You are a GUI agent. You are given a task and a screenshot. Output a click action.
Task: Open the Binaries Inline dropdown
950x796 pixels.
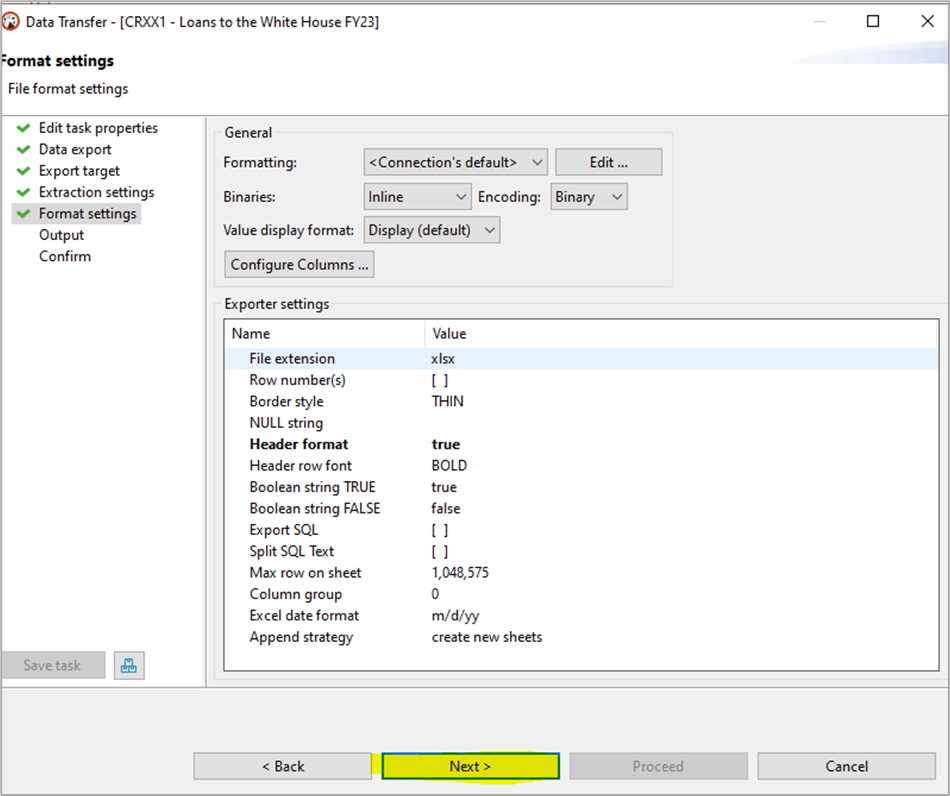click(x=417, y=197)
